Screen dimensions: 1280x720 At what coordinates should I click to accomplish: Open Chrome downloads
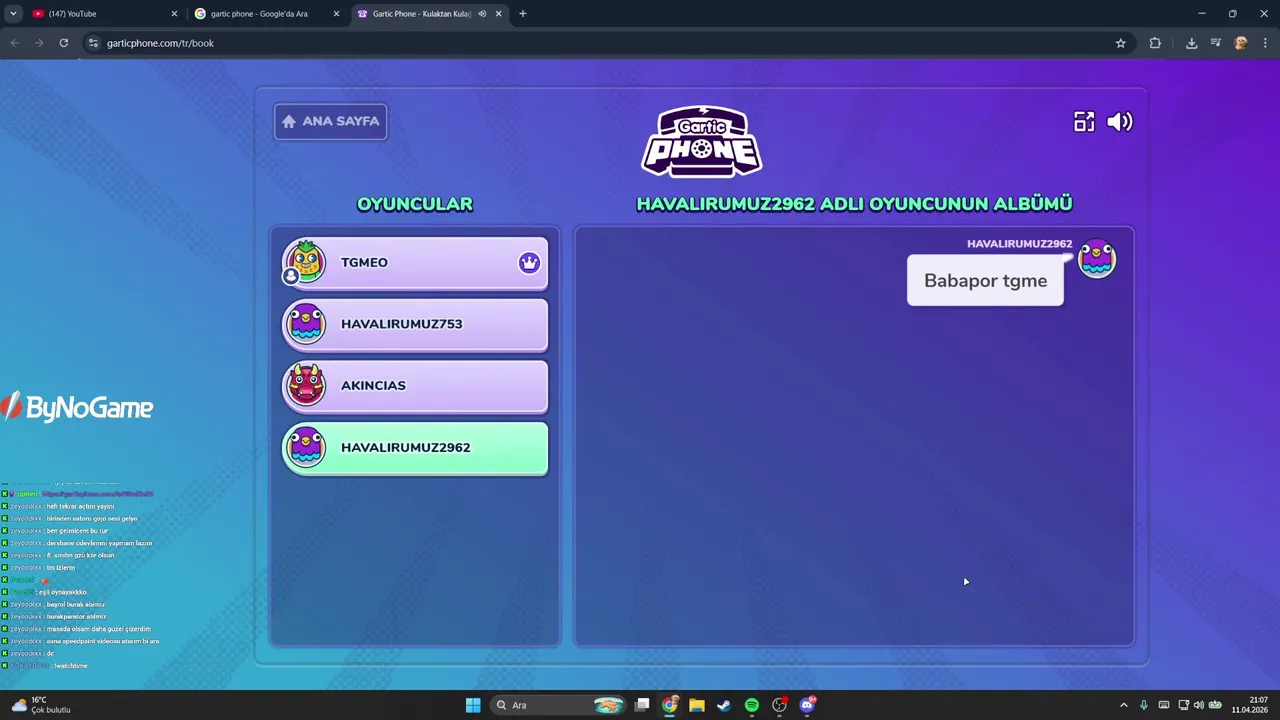1191,43
